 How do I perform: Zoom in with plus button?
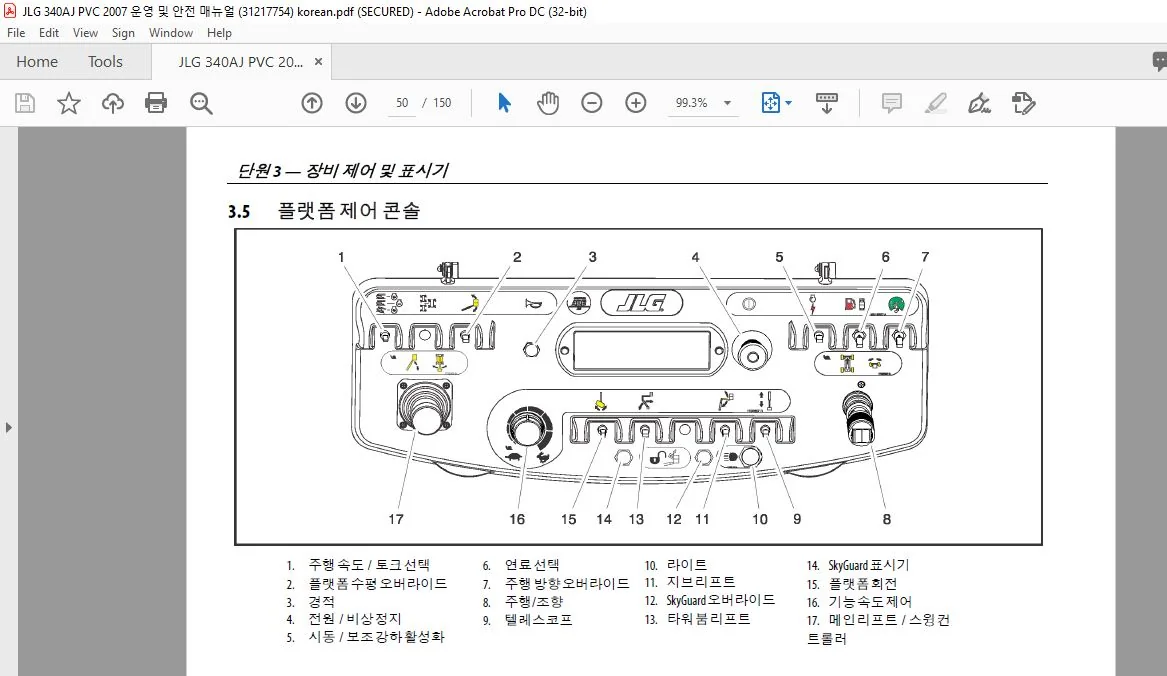point(636,103)
